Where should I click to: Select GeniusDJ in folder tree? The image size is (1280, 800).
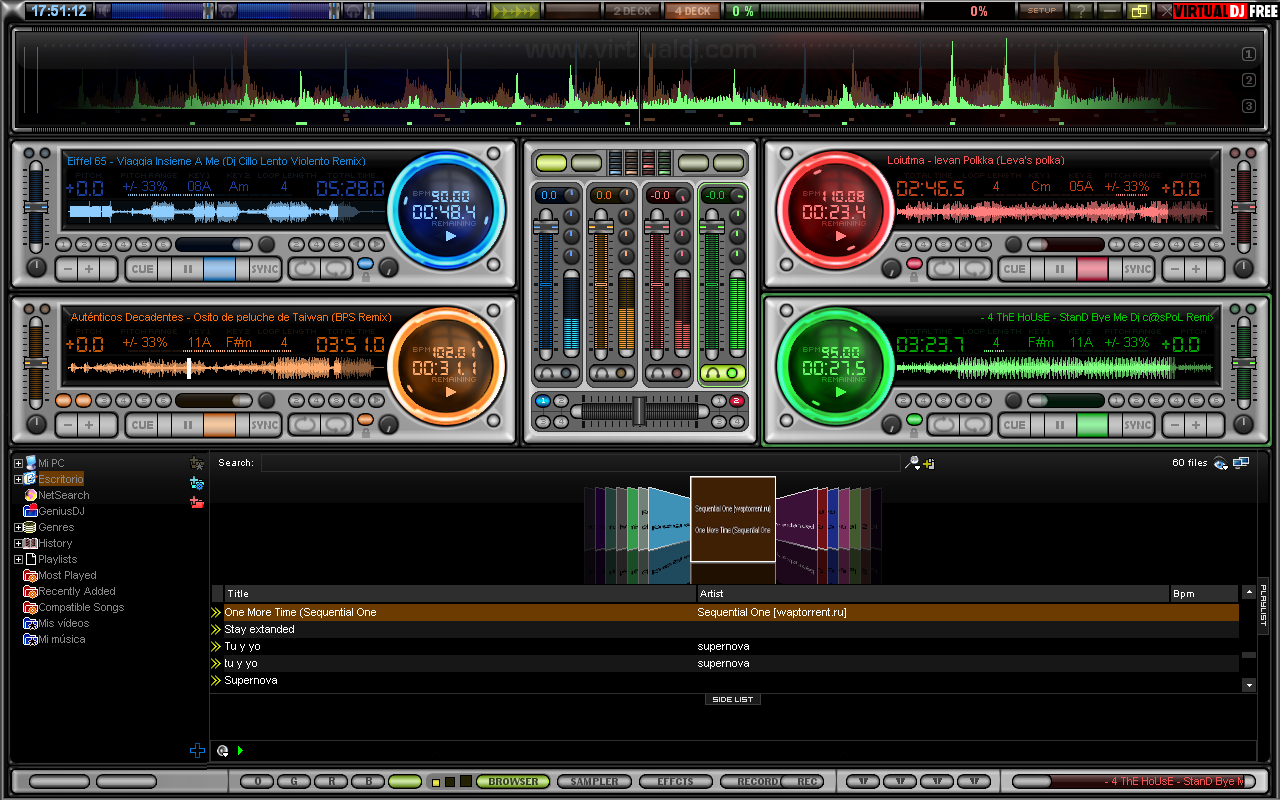point(61,511)
